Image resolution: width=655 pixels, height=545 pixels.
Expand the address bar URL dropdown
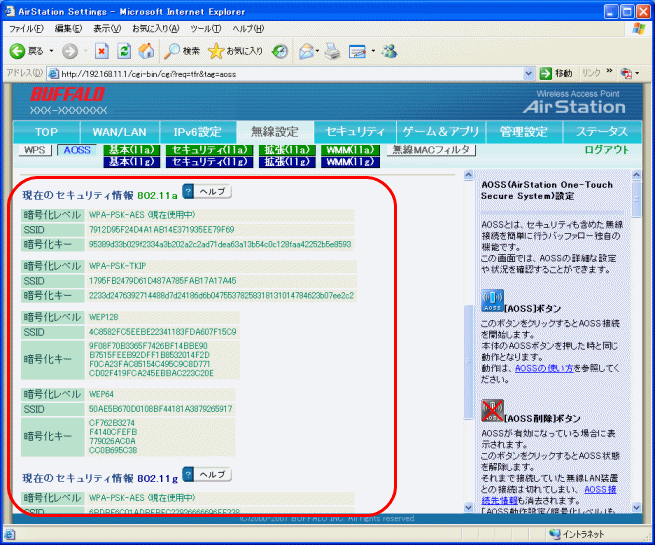coord(528,74)
